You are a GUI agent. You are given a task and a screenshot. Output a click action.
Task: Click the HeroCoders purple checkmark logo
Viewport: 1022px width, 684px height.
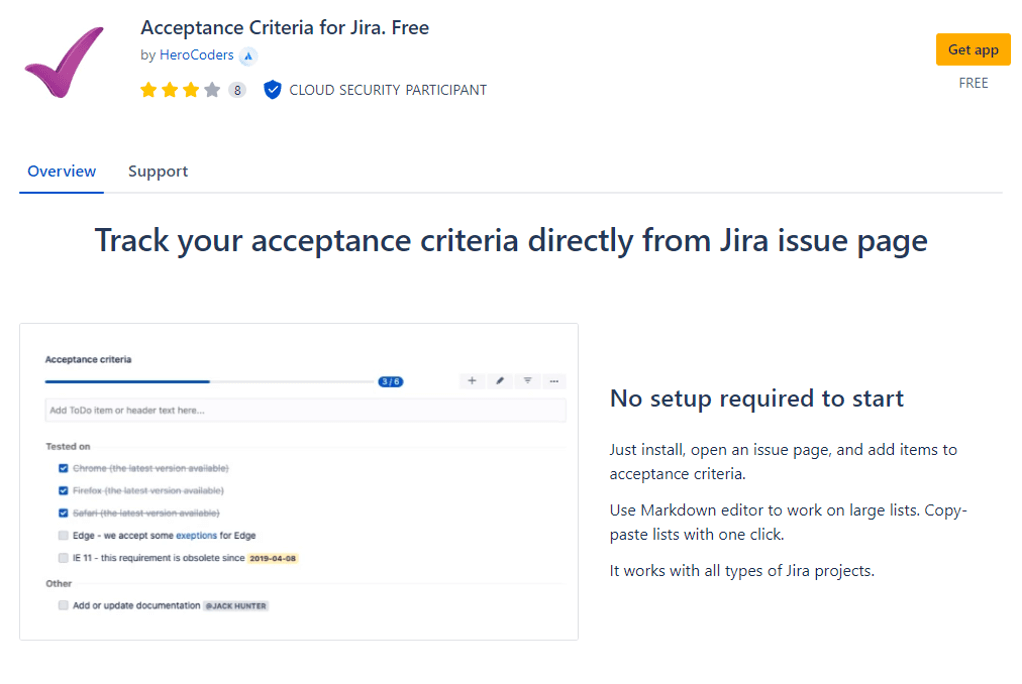click(x=62, y=62)
